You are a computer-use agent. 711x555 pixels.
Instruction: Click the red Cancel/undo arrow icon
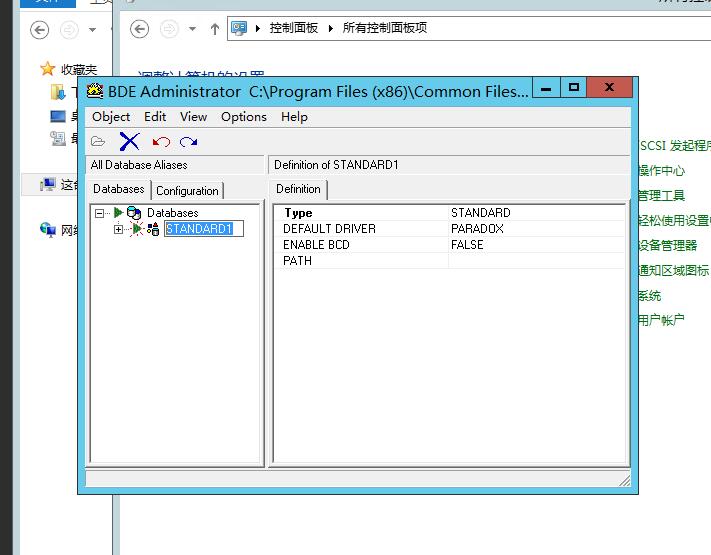point(160,142)
